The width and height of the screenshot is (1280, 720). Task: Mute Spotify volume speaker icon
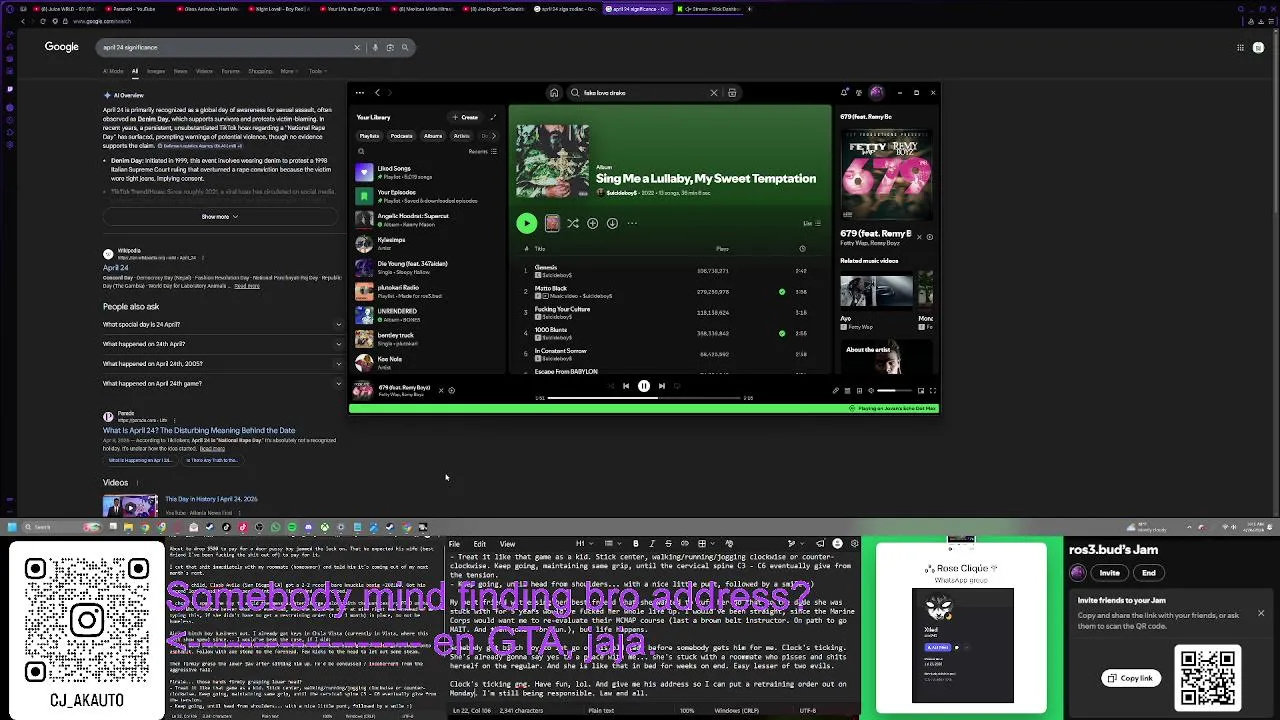pyautogui.click(x=871, y=391)
